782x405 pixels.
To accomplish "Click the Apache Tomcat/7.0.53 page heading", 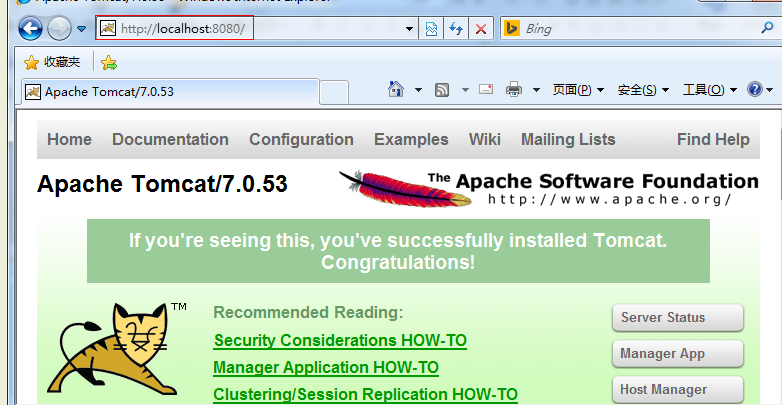I will coord(162,184).
